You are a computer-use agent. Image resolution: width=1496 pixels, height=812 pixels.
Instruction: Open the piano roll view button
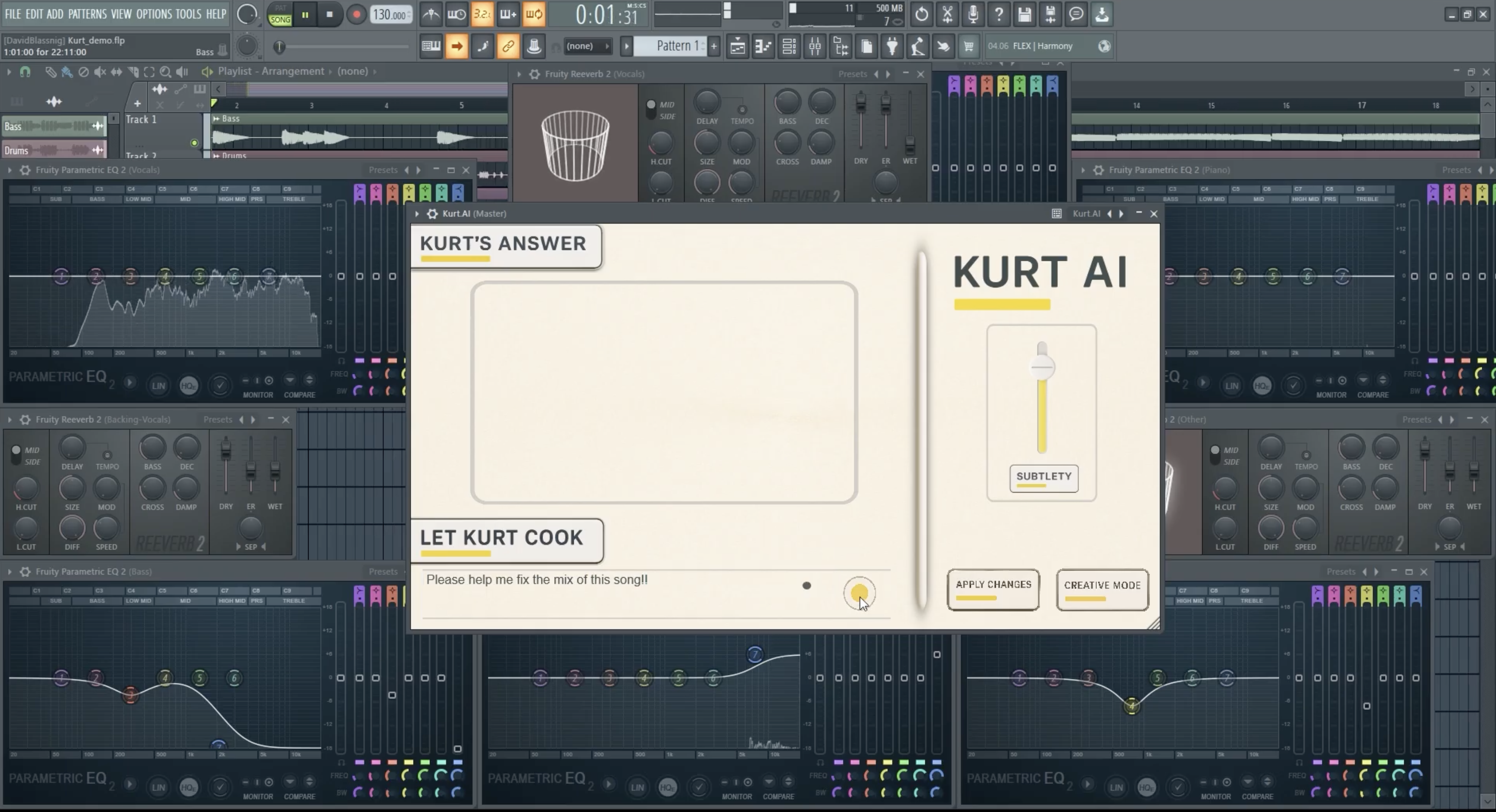click(763, 46)
